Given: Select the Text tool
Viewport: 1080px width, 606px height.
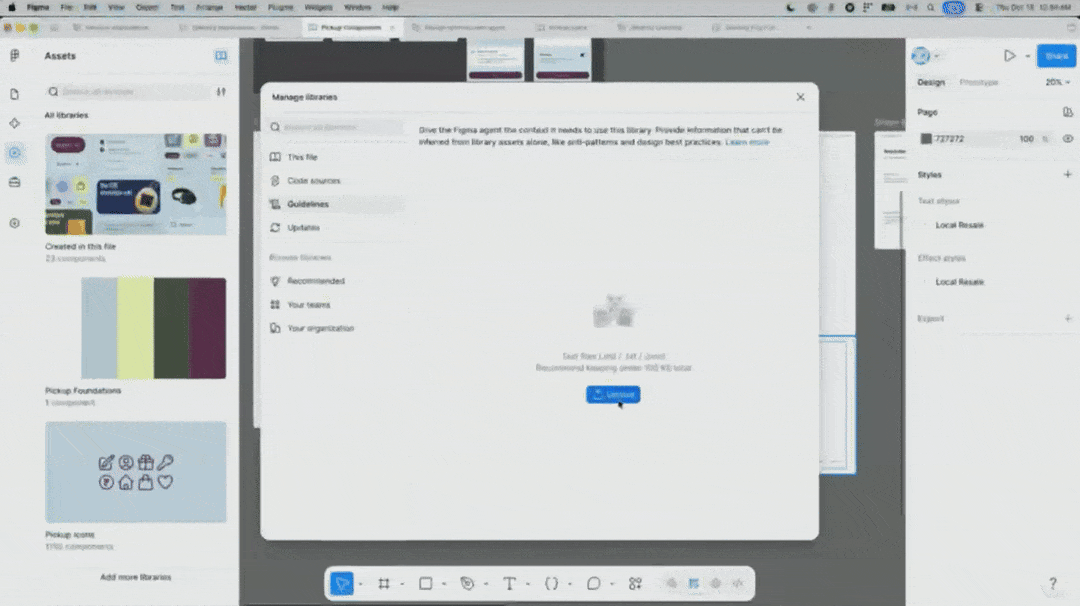Looking at the screenshot, I should click(509, 584).
